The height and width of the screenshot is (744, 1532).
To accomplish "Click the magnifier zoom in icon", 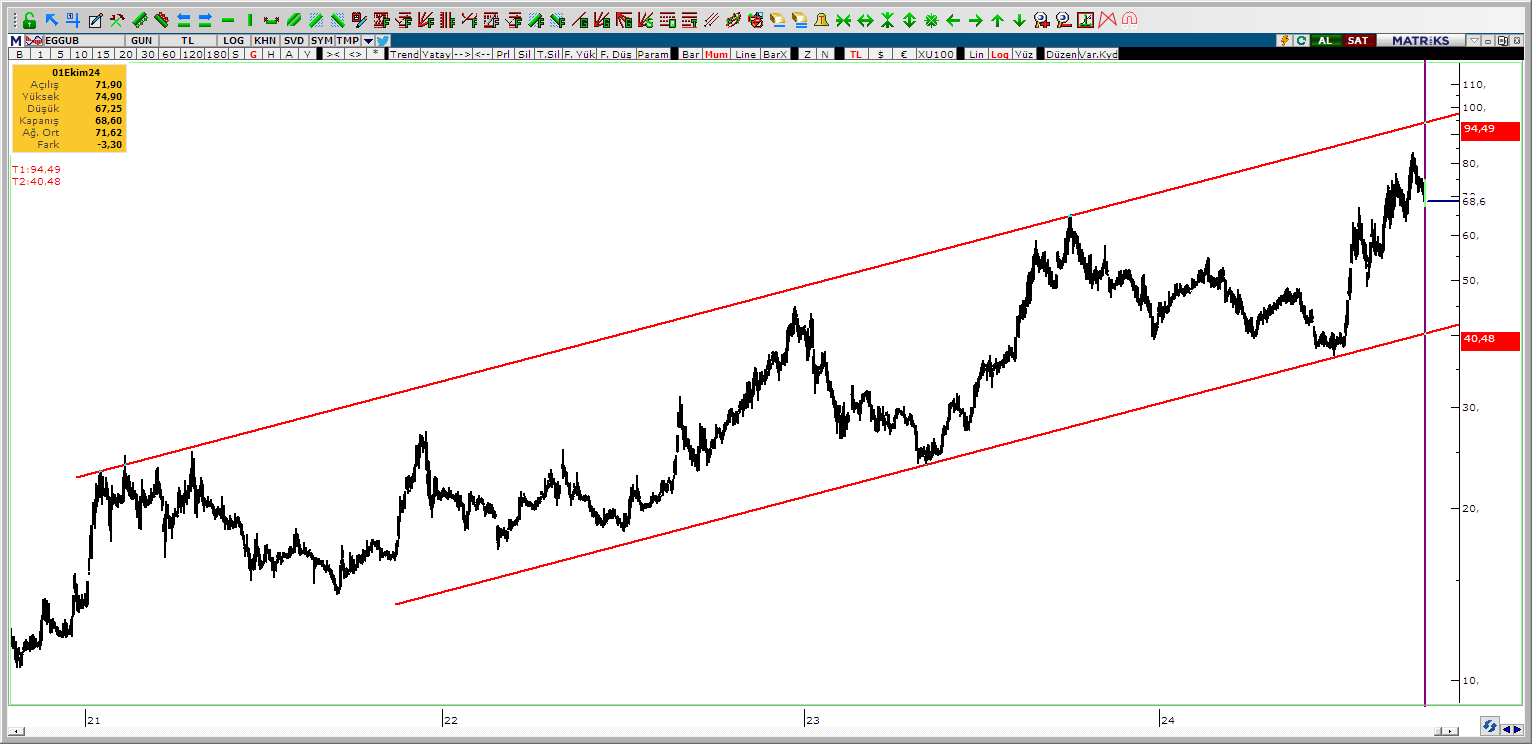I will (x=1041, y=20).
